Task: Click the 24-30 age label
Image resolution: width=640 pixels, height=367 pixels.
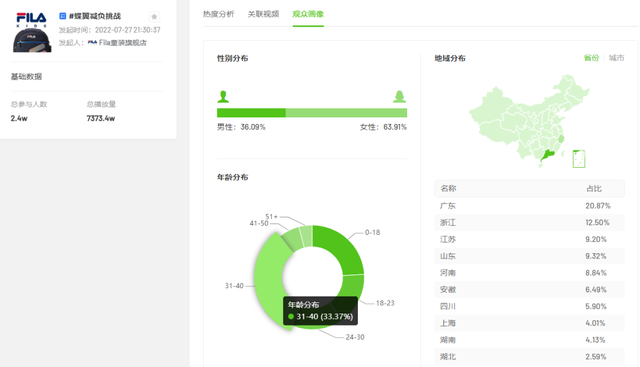Action: click(355, 337)
